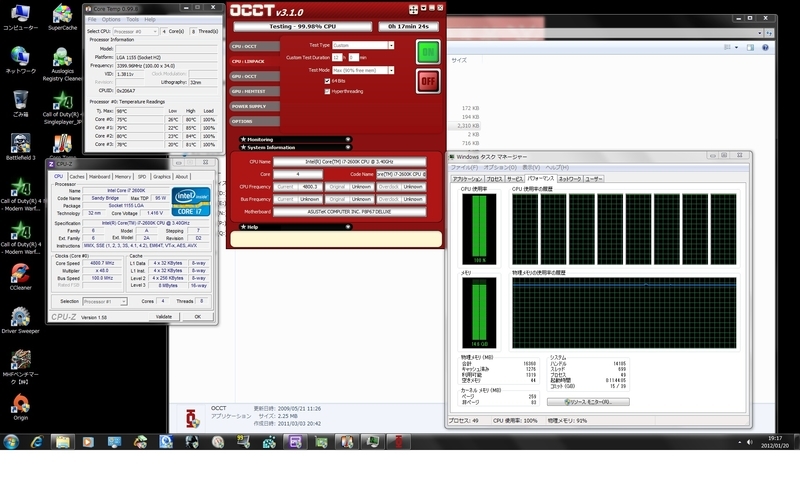
Task: Toggle the Hyperthreading checkbox in OCCT
Action: click(x=327, y=92)
